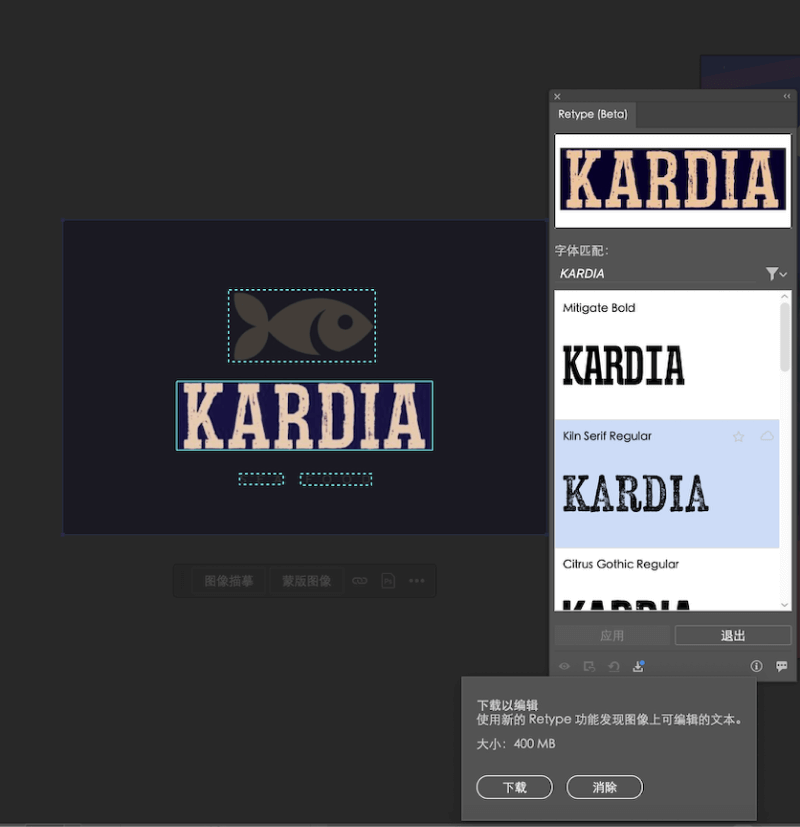
Task: Click the 消除 dismiss button
Action: [604, 787]
